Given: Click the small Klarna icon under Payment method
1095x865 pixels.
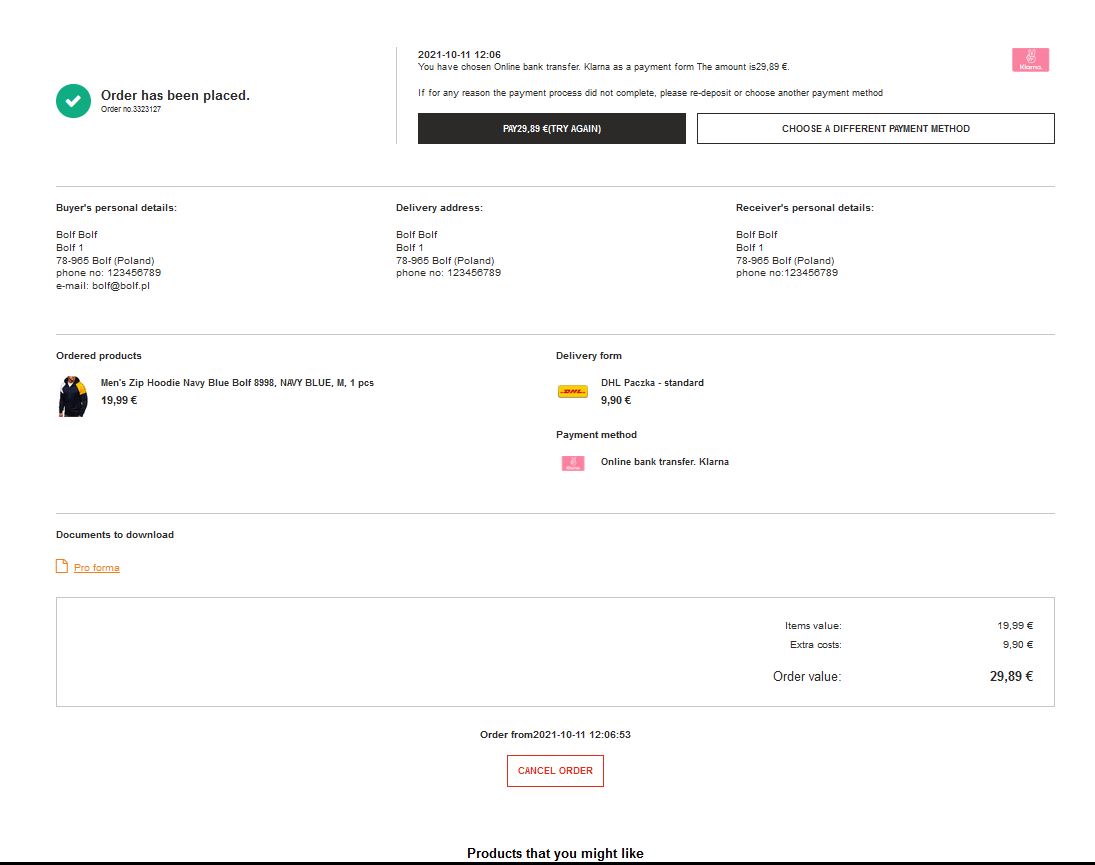Looking at the screenshot, I should point(573,463).
